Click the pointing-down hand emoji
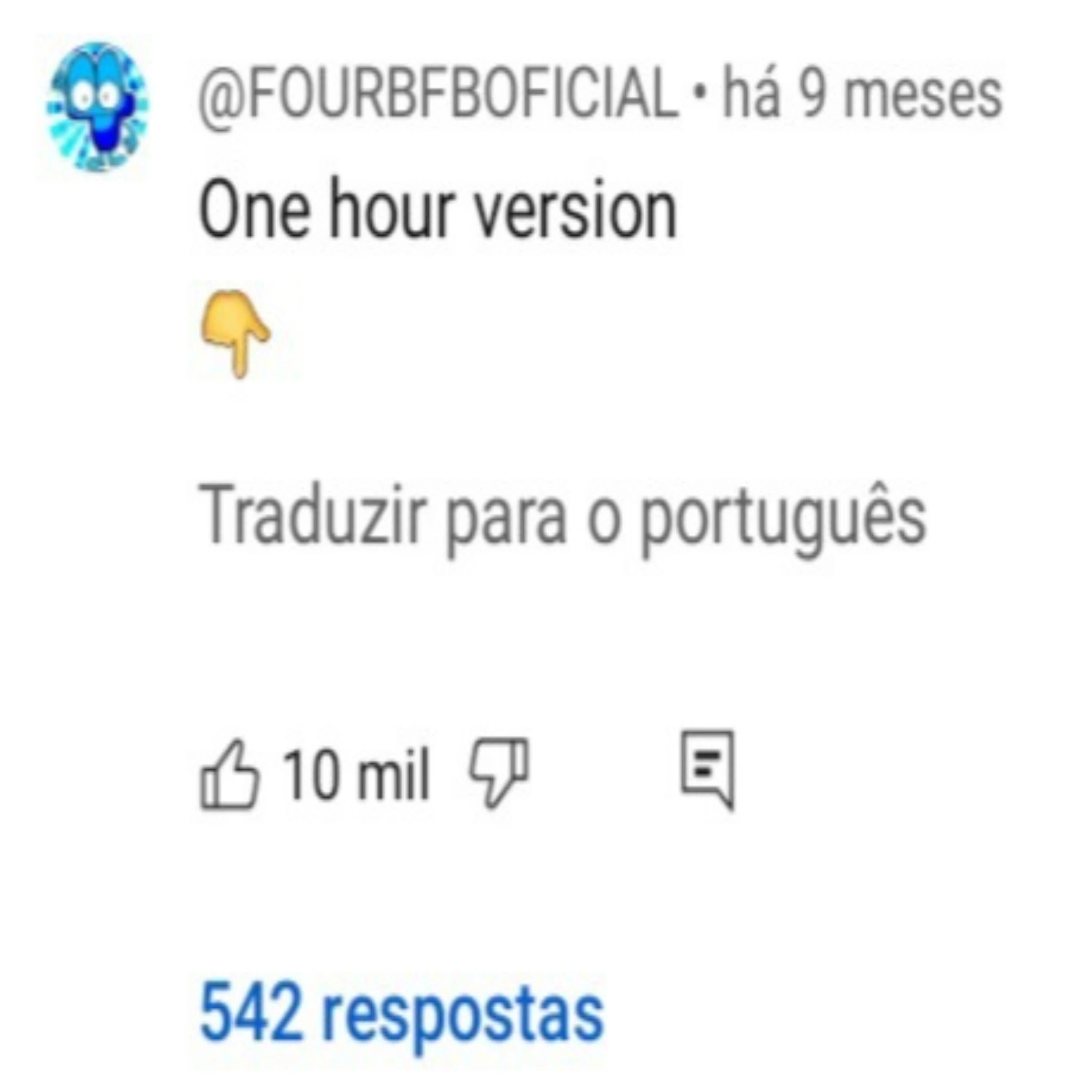The height and width of the screenshot is (1092, 1092). (236, 334)
